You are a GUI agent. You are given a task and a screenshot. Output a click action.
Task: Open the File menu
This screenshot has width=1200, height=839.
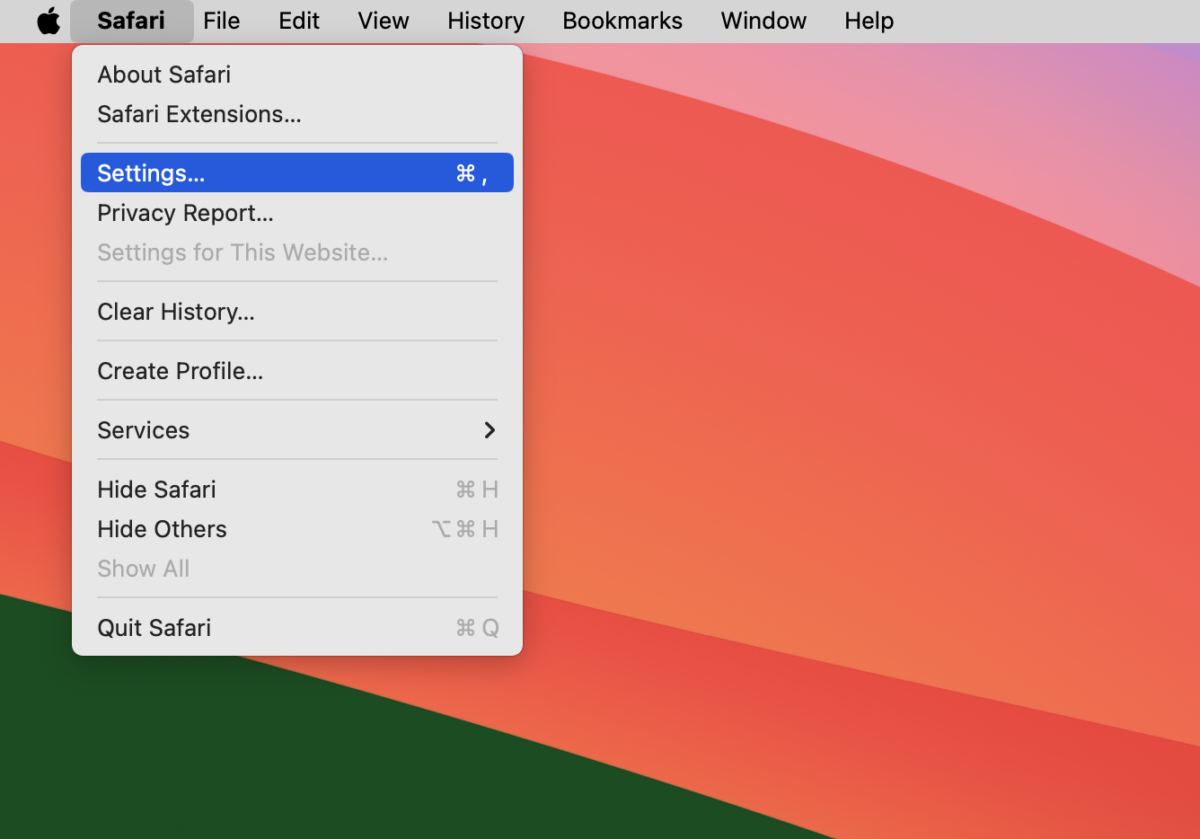(221, 21)
